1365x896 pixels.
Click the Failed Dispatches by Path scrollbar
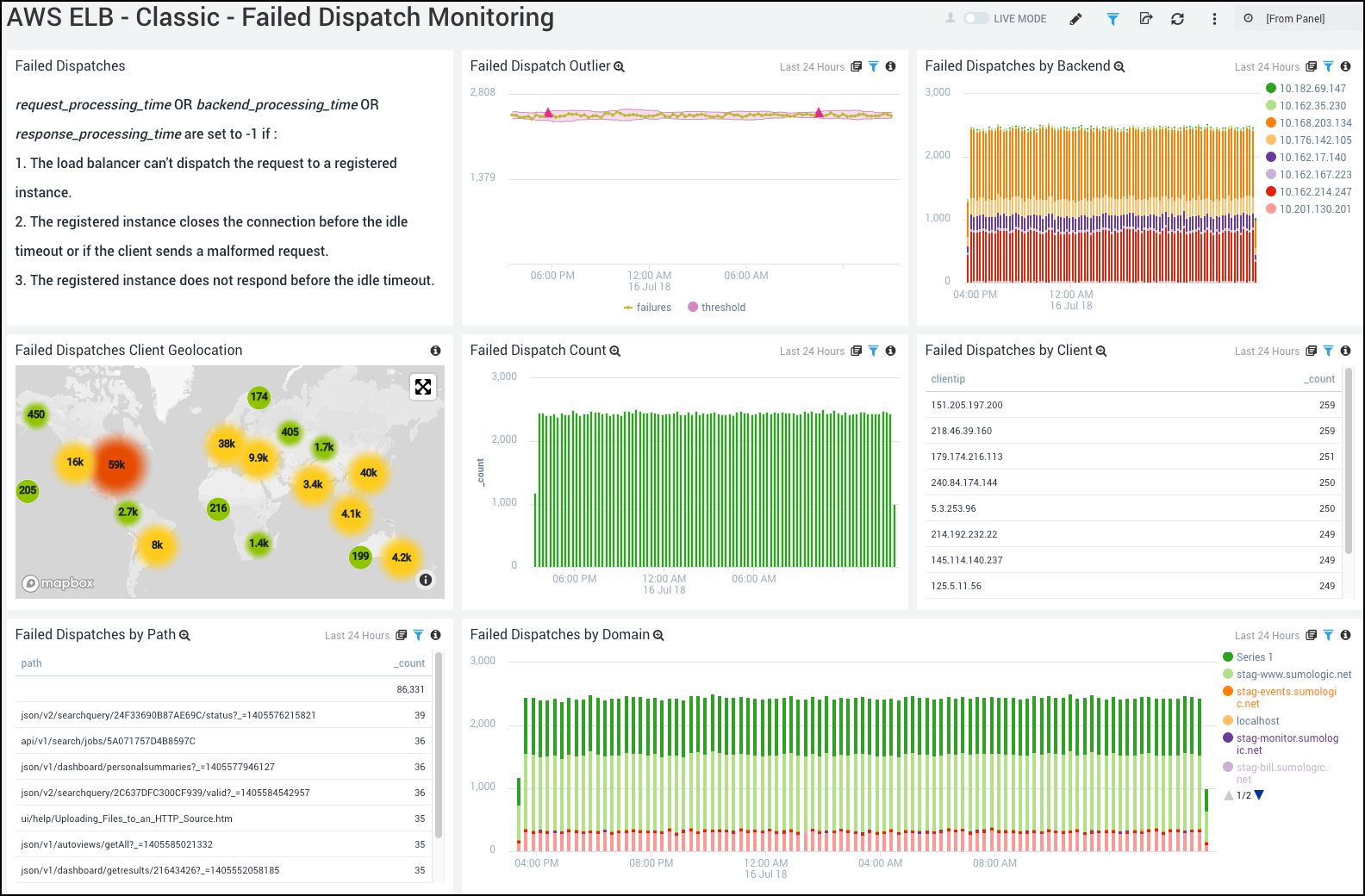(439, 746)
